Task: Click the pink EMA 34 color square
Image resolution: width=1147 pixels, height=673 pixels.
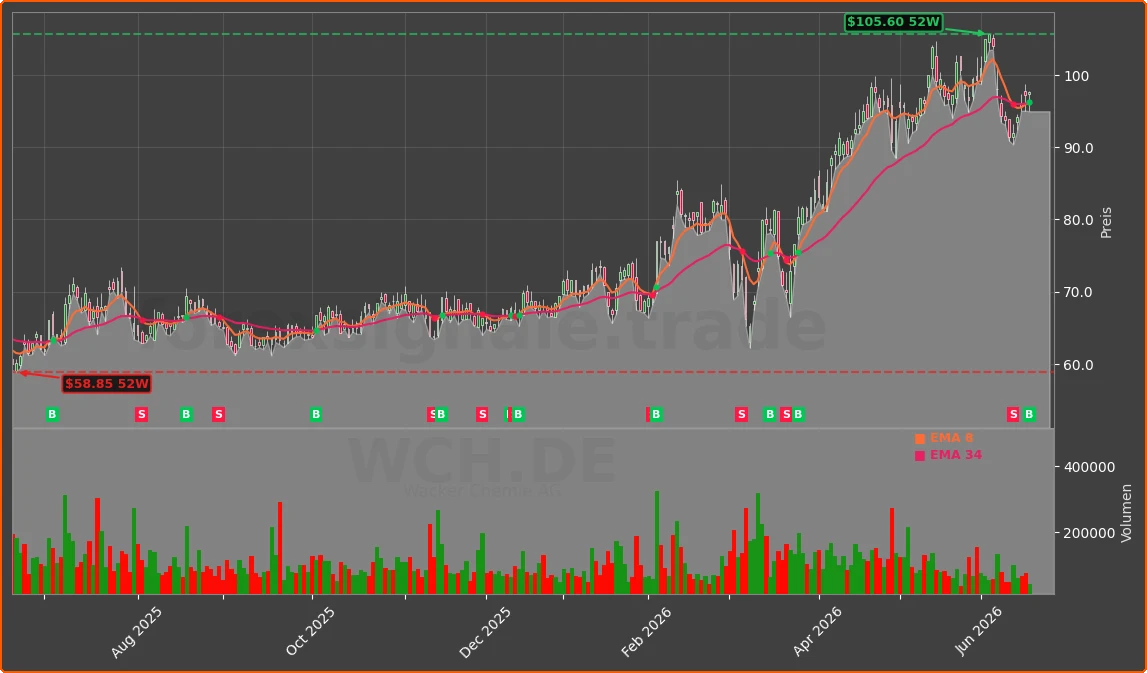Action: pos(920,456)
